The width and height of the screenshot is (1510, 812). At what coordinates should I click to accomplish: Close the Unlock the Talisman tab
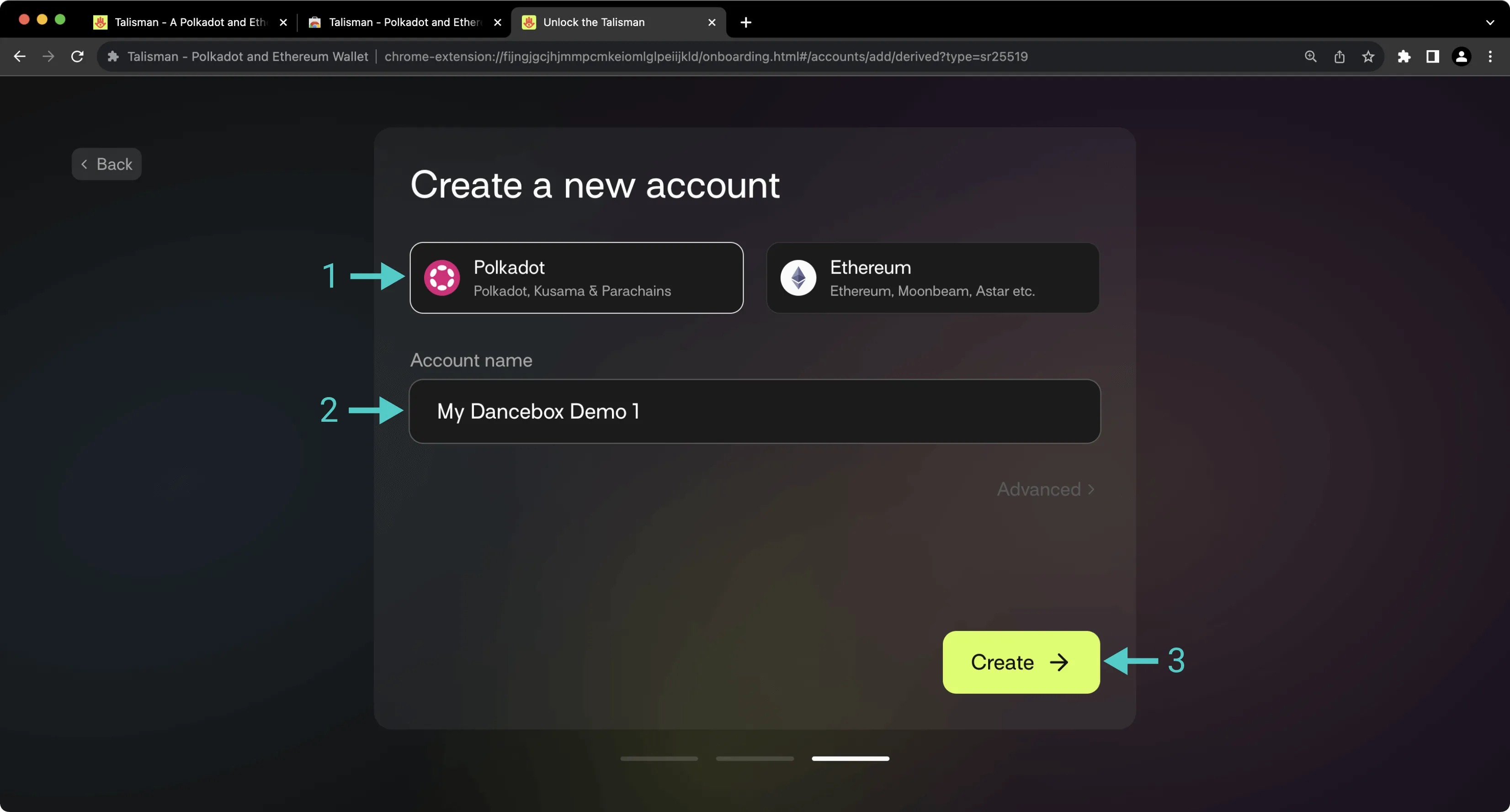[x=712, y=22]
